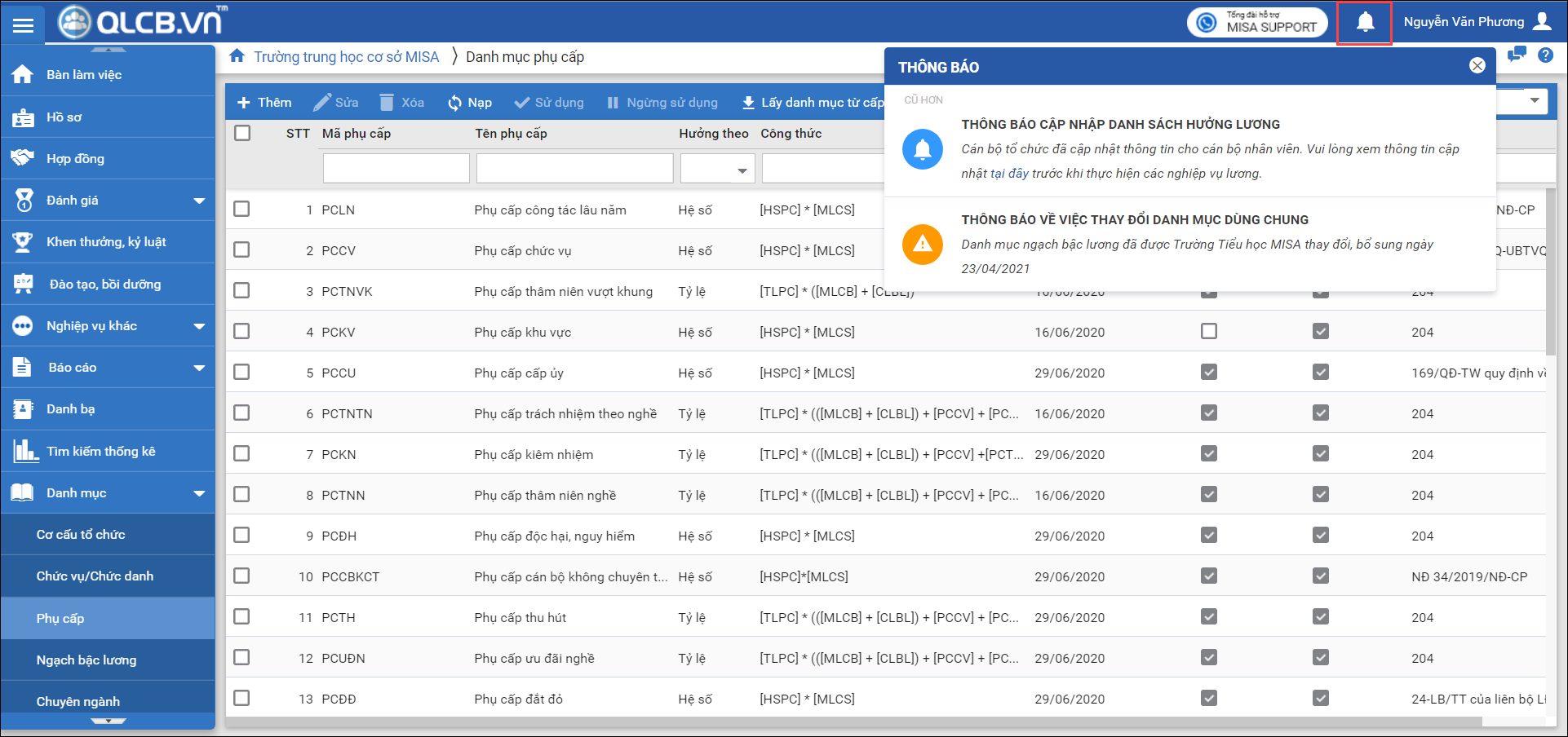Click the Nạp refresh toolbar button
The image size is (1568, 737).
click(470, 103)
